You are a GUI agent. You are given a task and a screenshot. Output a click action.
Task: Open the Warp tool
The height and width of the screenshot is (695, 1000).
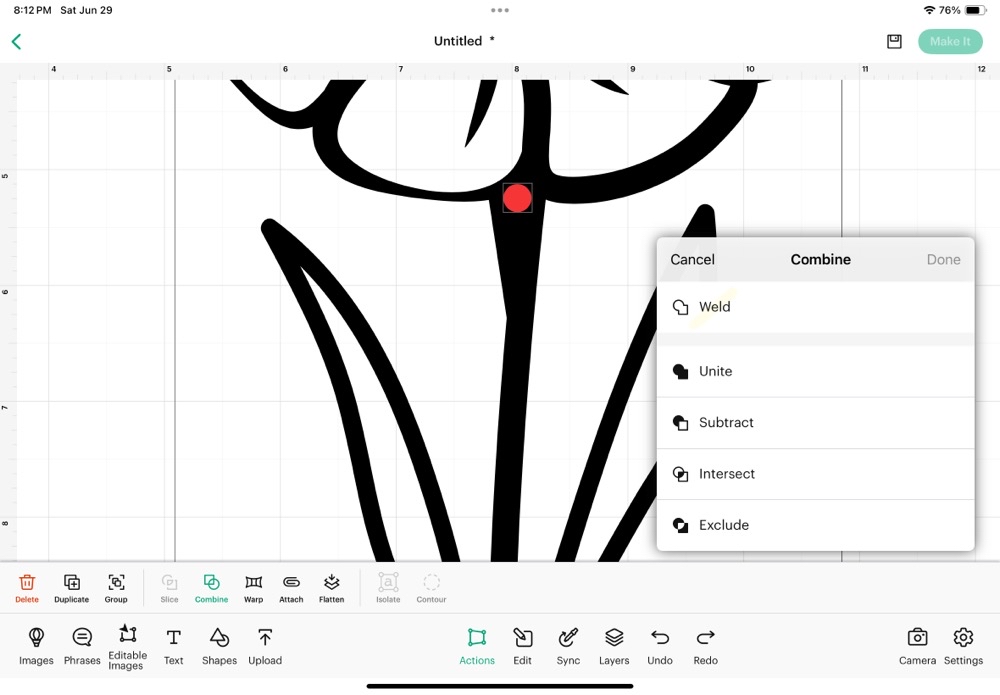253,588
